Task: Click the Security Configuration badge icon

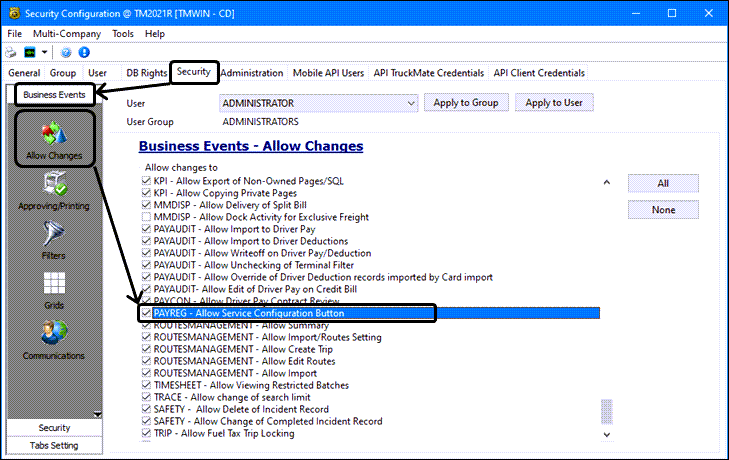Action: pyautogui.click(x=14, y=13)
